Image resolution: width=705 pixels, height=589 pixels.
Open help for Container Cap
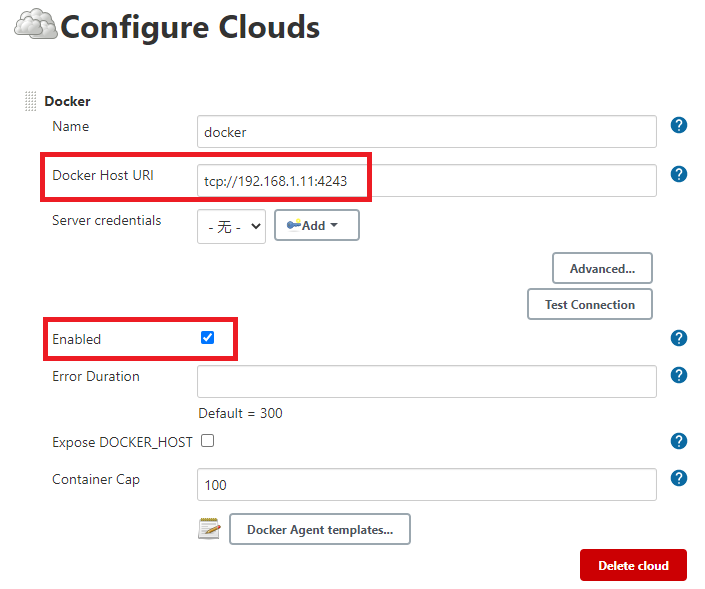tap(678, 478)
